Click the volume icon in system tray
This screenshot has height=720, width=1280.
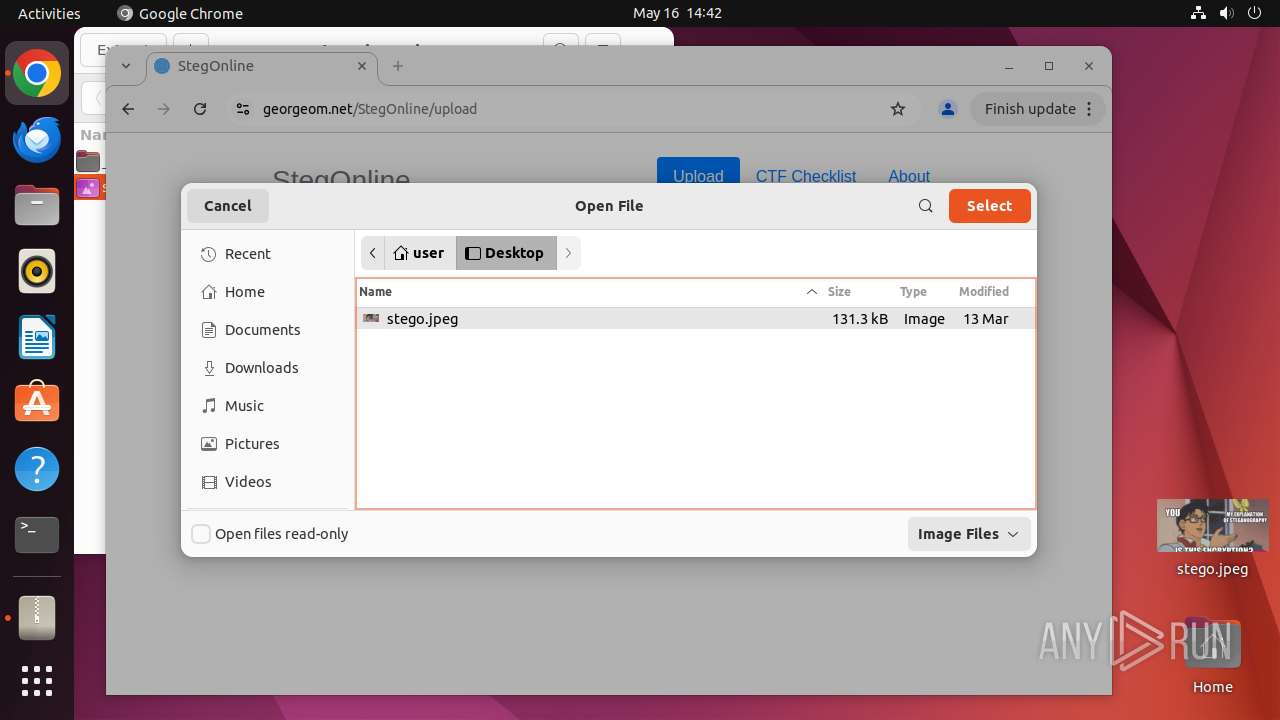(1226, 13)
